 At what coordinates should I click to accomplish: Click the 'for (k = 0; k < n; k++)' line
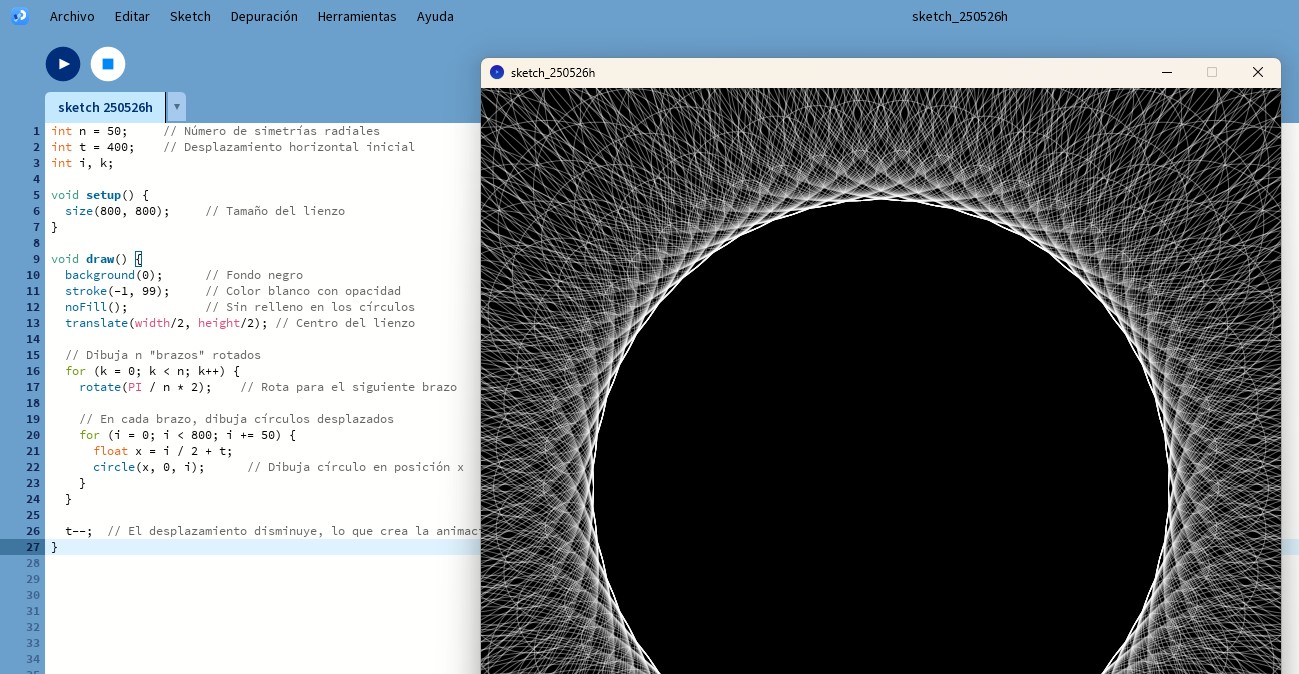click(152, 371)
